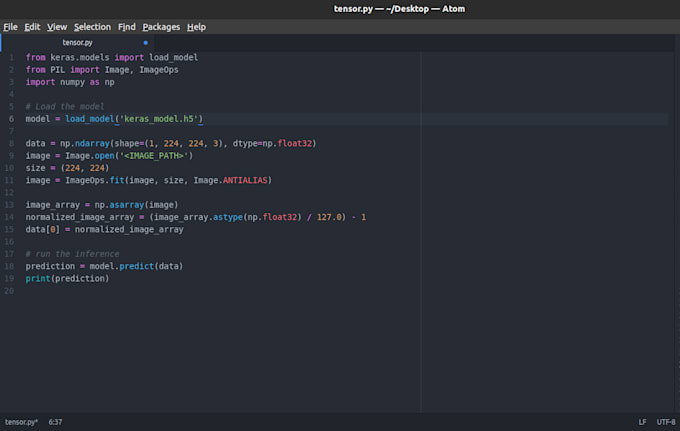Select the tensor.py editor tab
The width and height of the screenshot is (680, 431).
click(x=77, y=43)
